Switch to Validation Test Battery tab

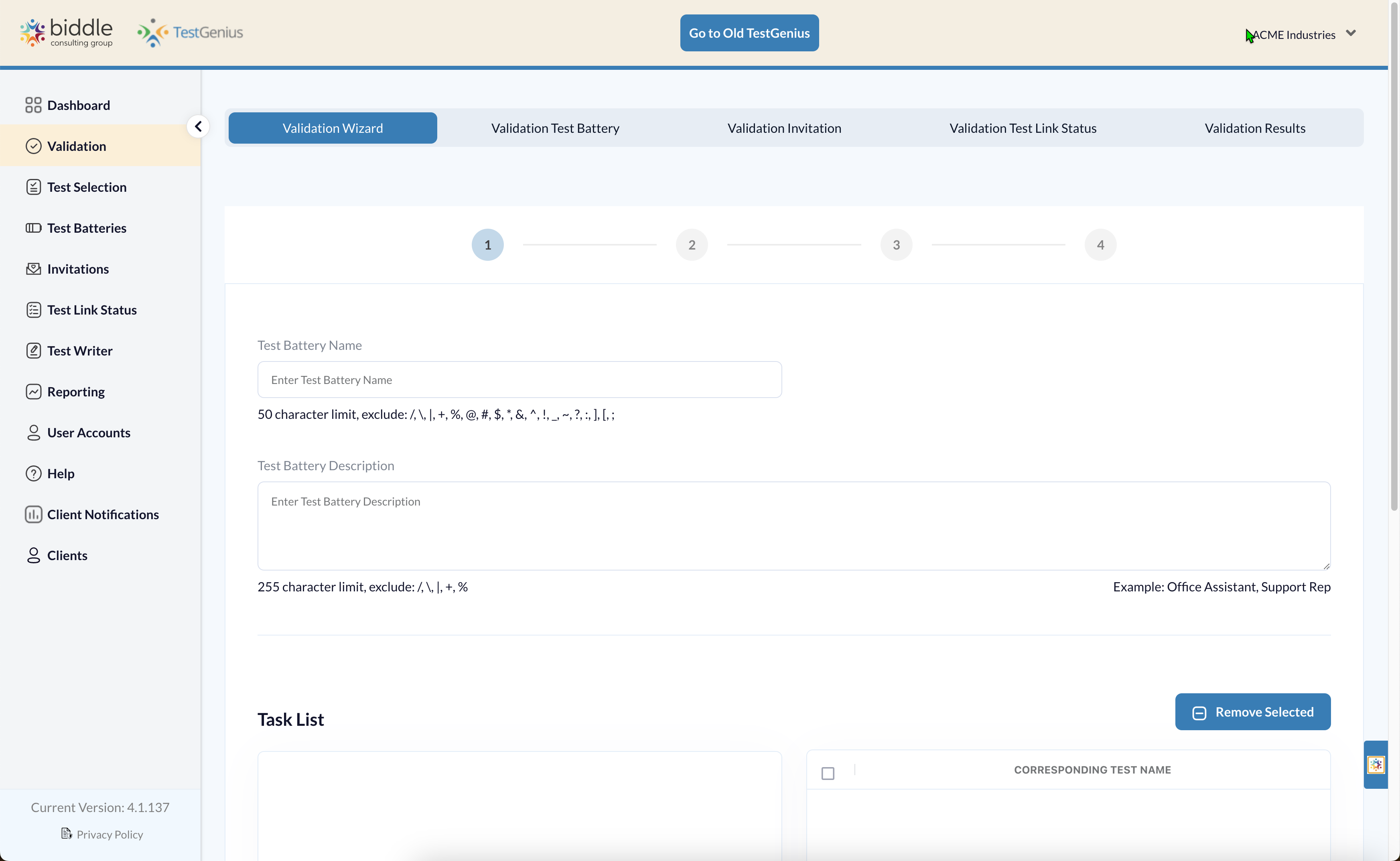click(555, 128)
